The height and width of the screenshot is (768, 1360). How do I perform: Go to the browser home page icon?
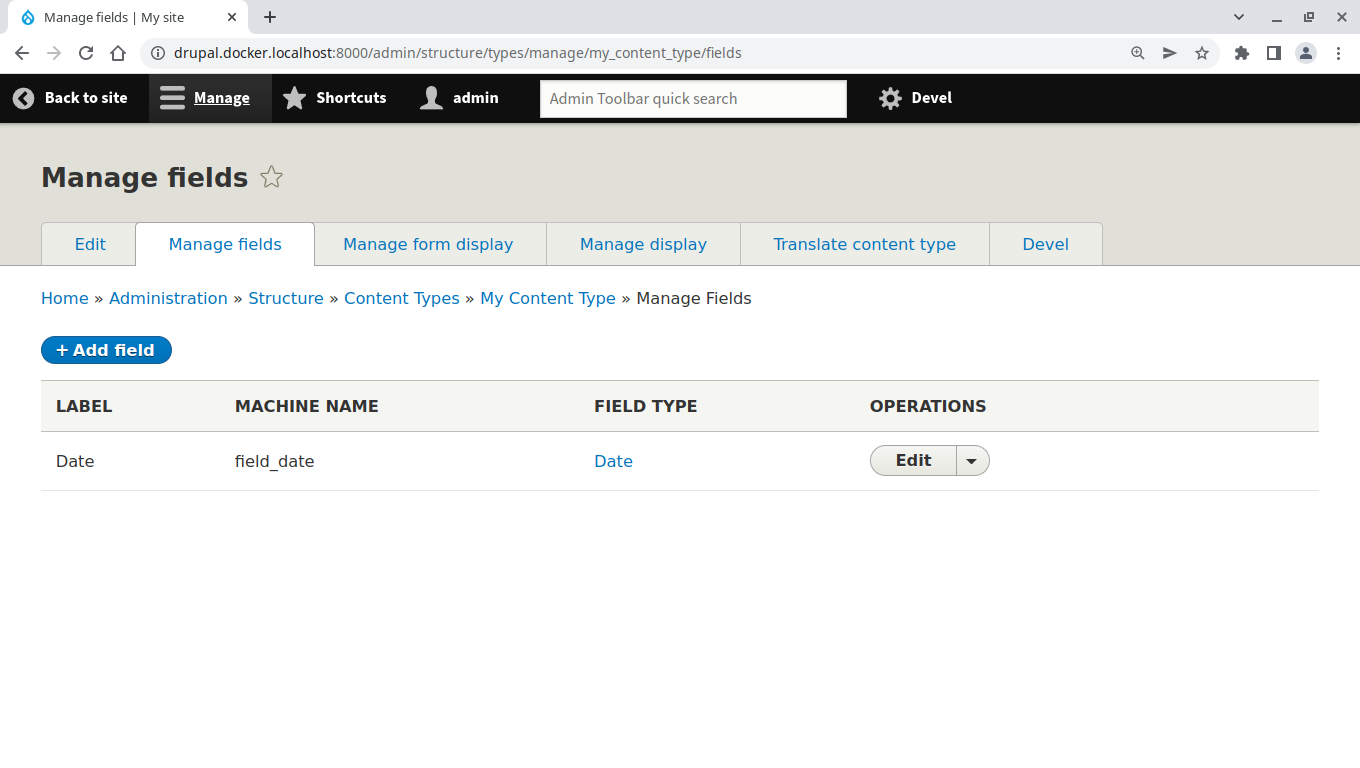pos(118,53)
